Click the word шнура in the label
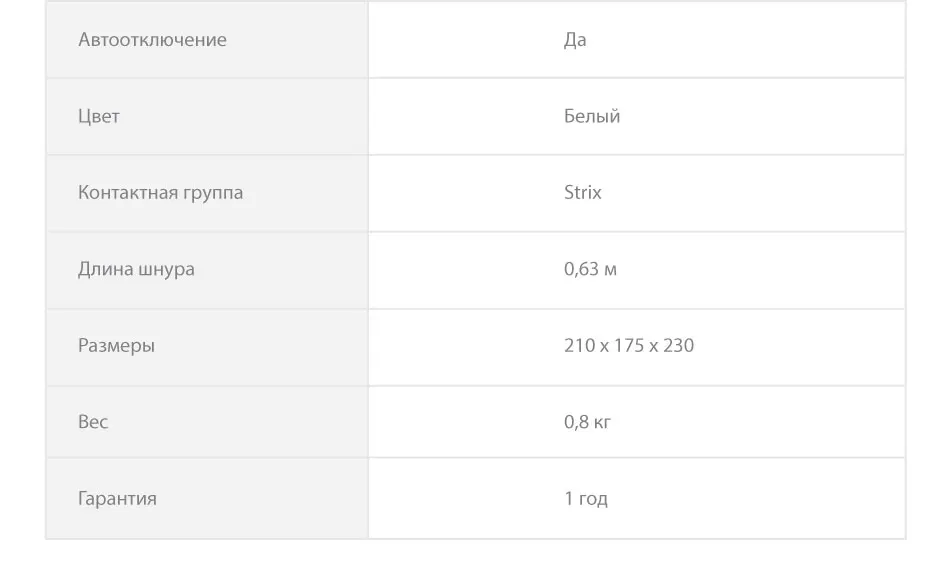The height and width of the screenshot is (583, 950). tap(166, 270)
